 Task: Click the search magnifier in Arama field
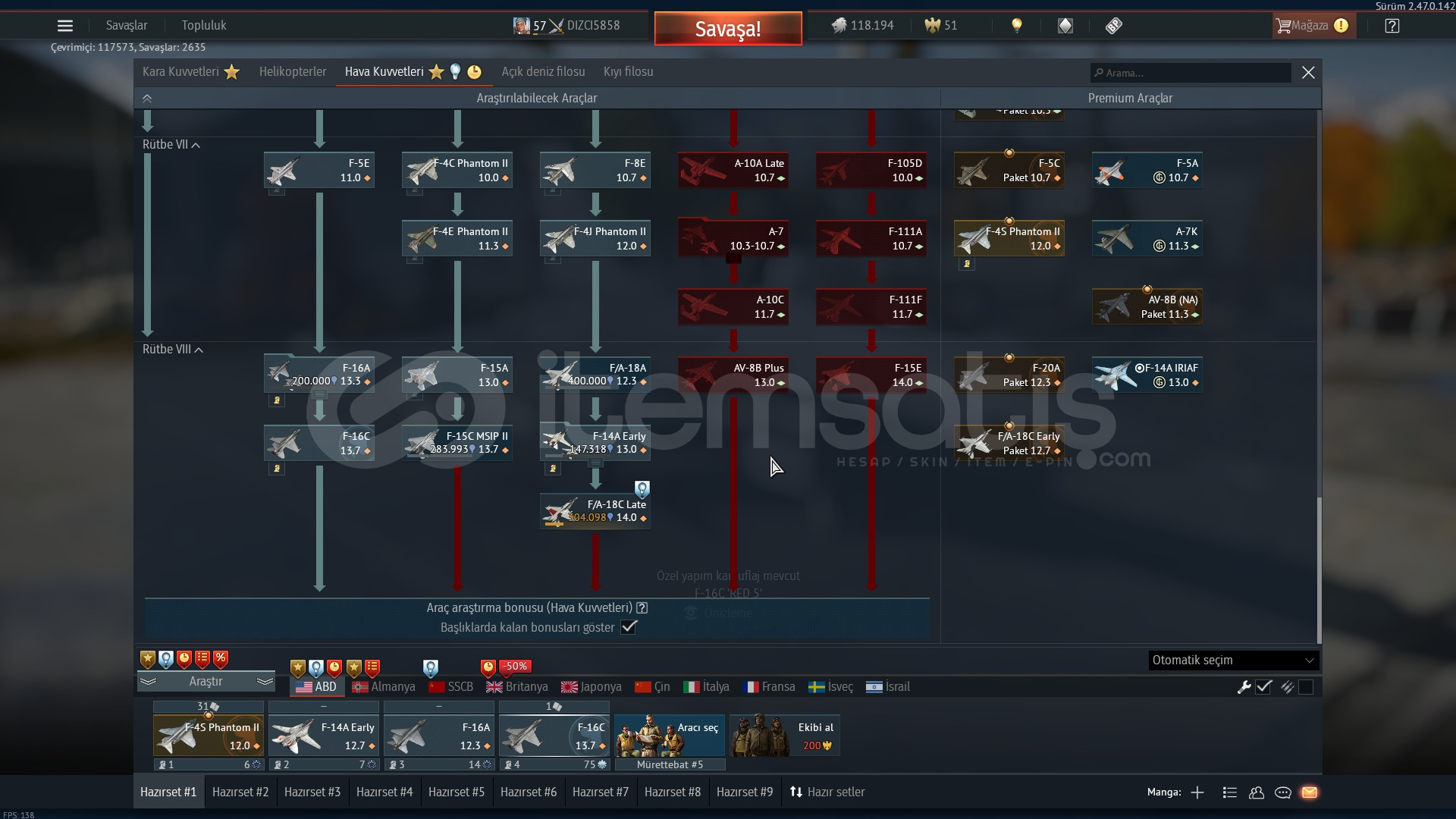(x=1099, y=73)
